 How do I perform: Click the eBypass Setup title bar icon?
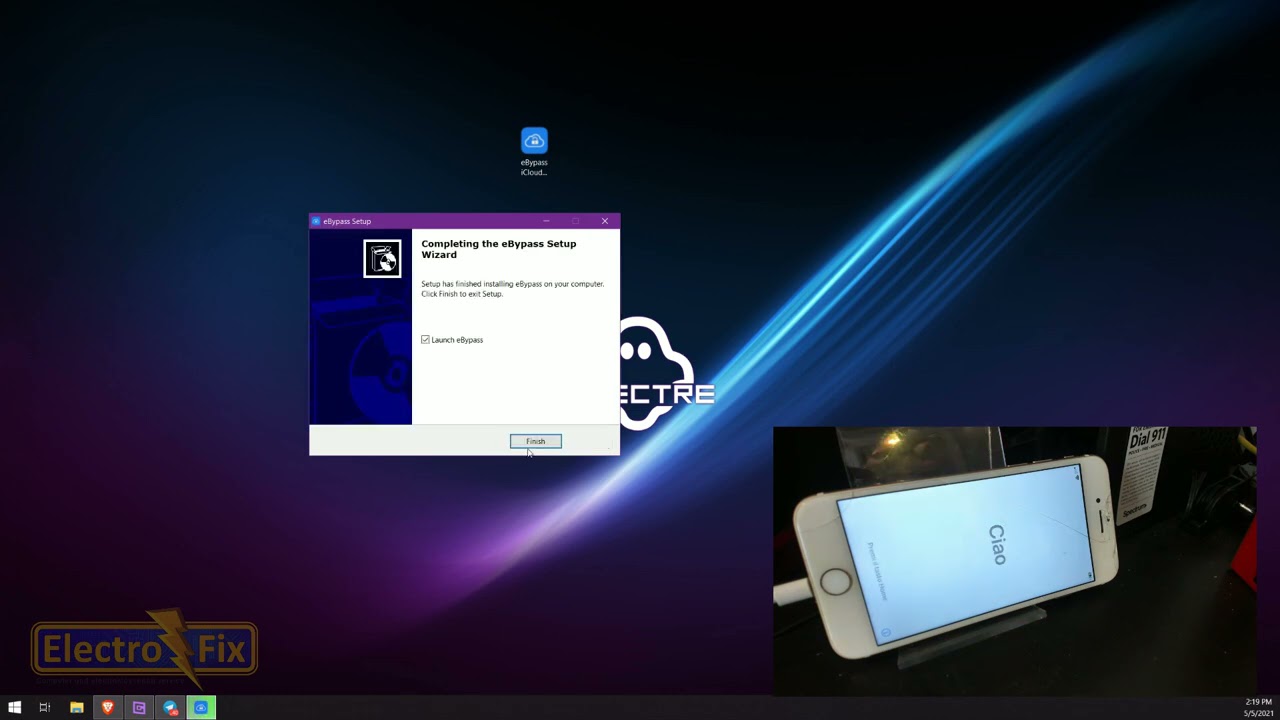(x=316, y=221)
